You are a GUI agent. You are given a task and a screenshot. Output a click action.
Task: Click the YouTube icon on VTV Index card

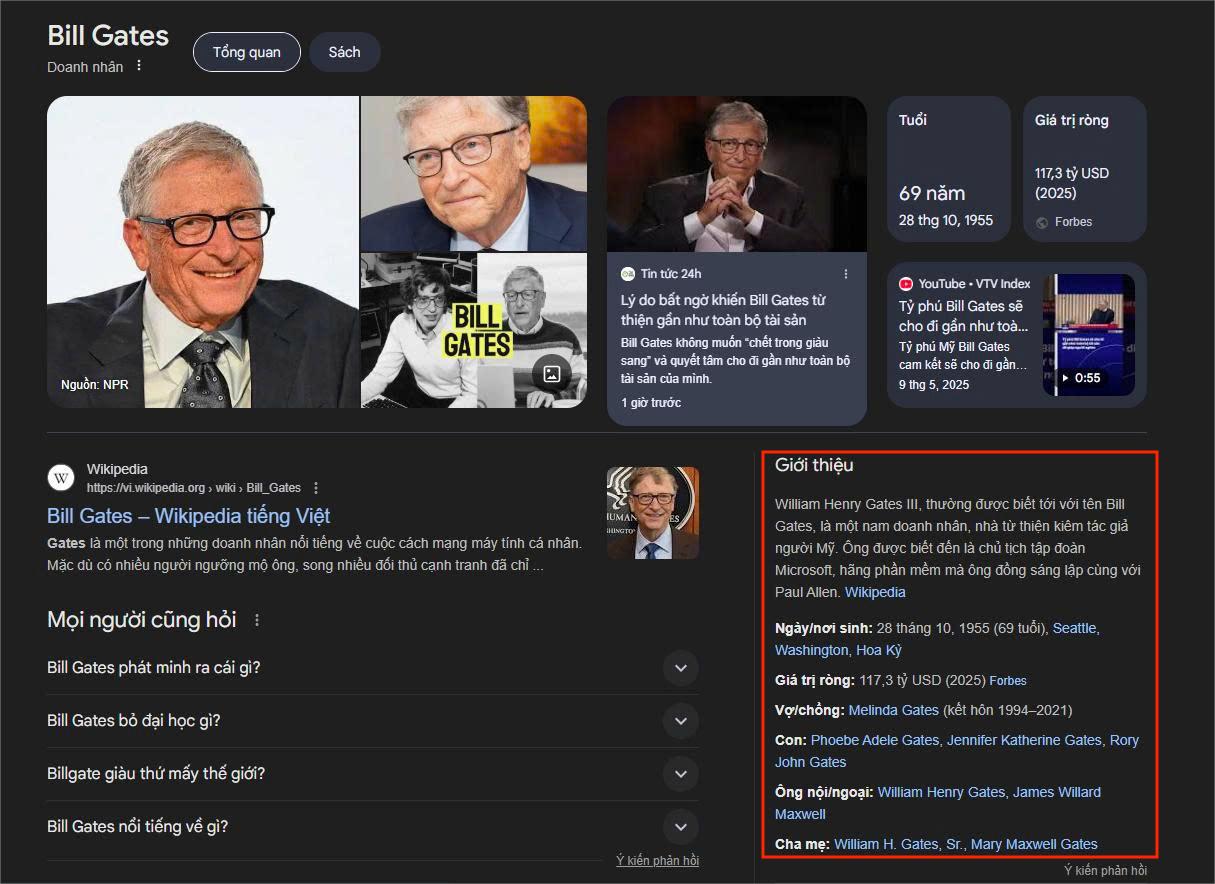[x=906, y=284]
